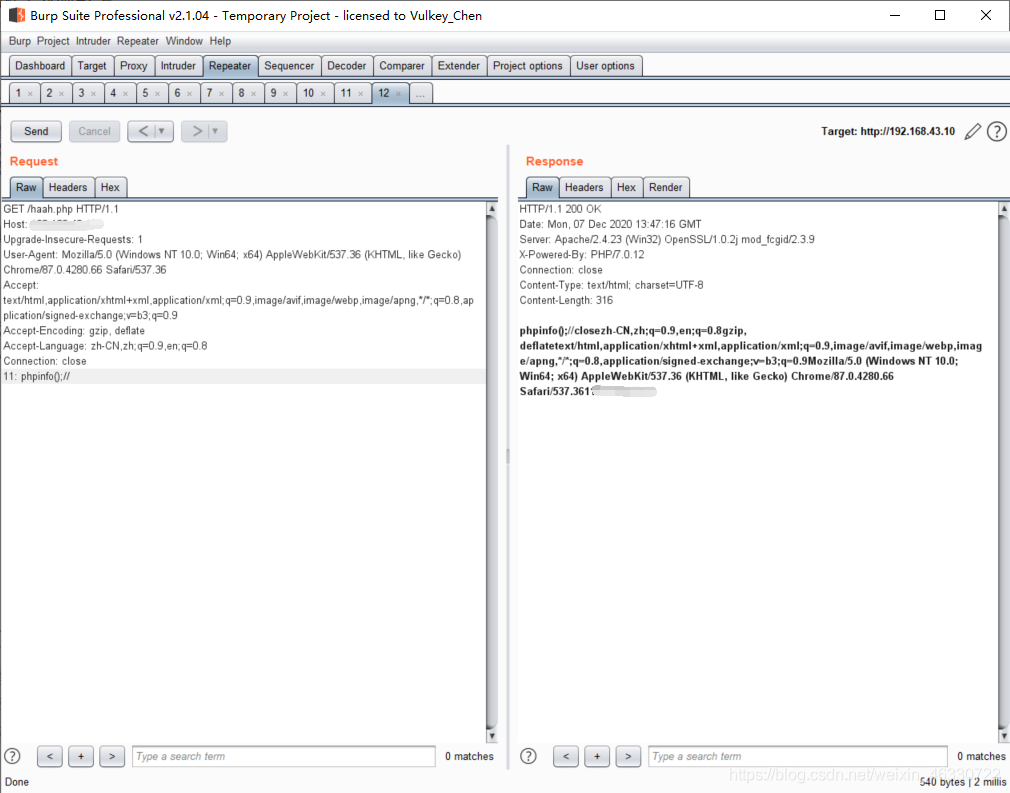Screen dimensions: 1010x793
Task: Open the history forward dropdown arrow
Action: 215,131
